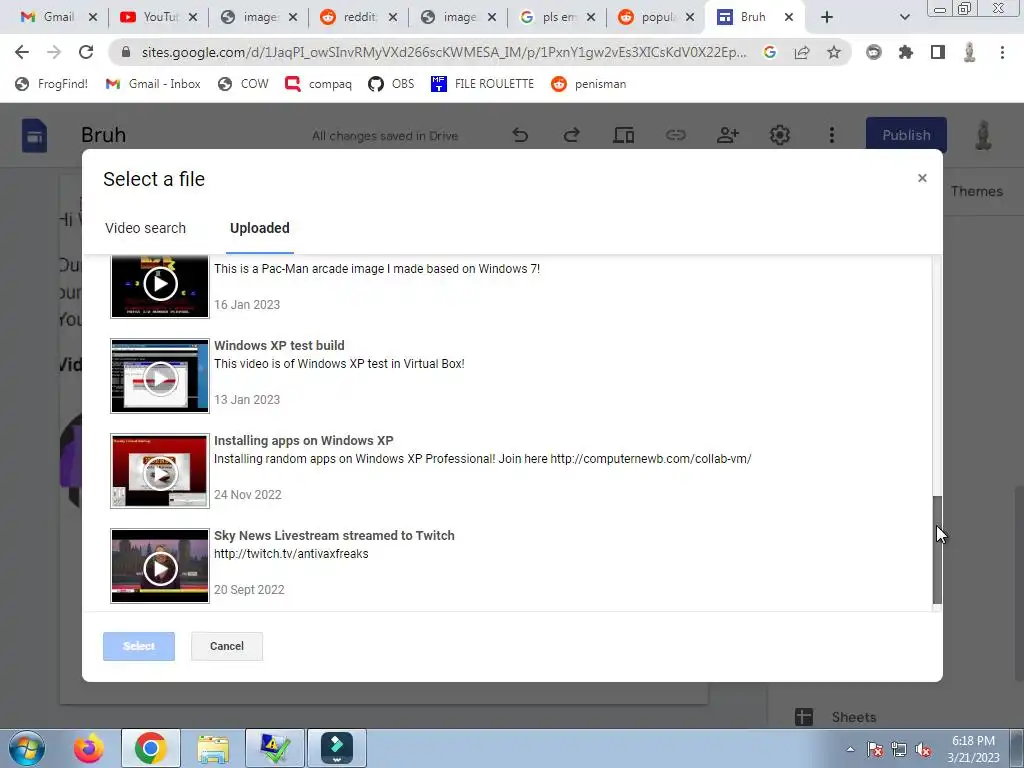Click the Undo arrow in Sites toolbar

pyautogui.click(x=520, y=135)
